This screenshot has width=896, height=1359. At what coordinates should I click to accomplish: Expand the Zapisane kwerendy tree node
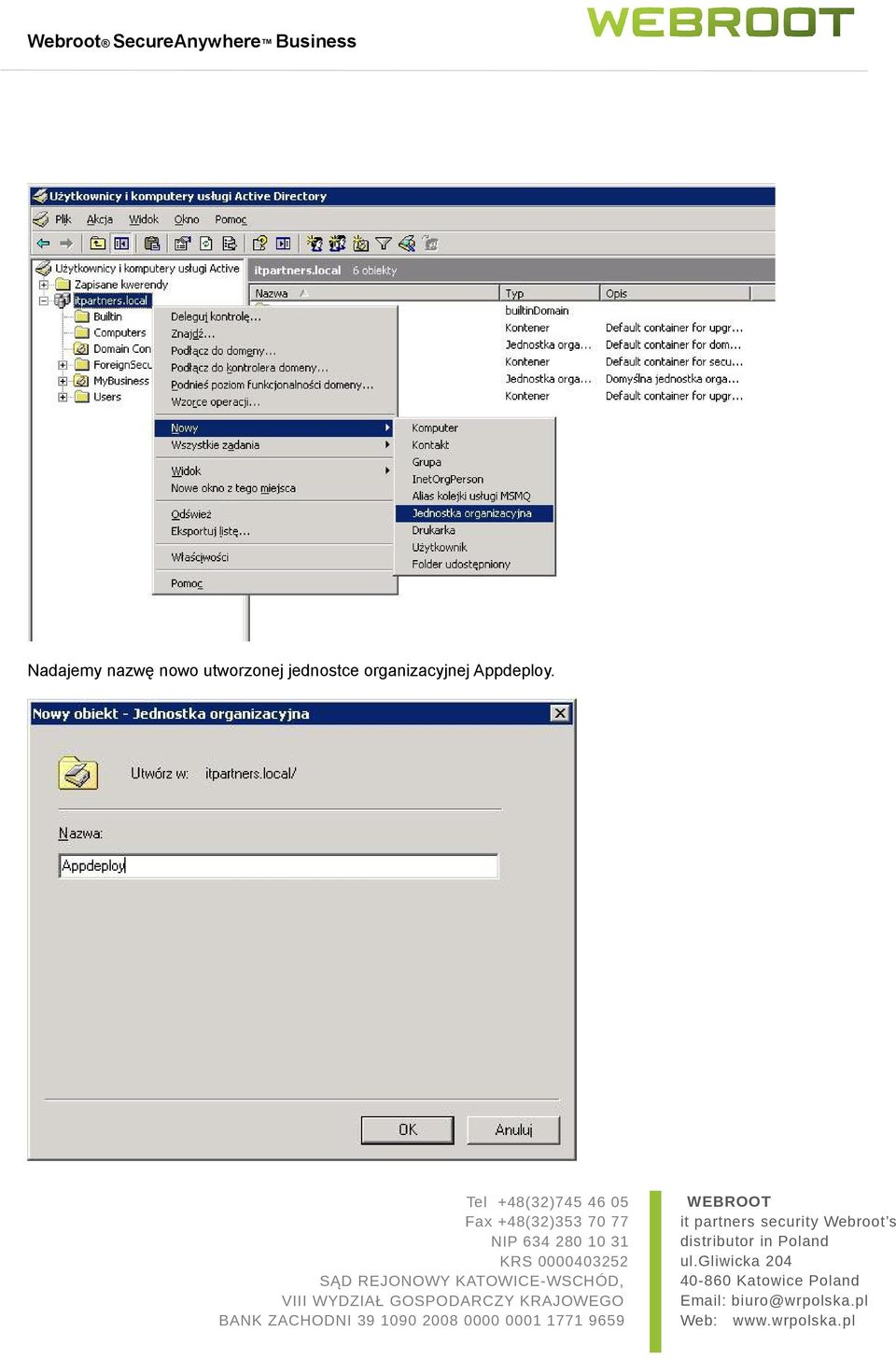coord(43,285)
